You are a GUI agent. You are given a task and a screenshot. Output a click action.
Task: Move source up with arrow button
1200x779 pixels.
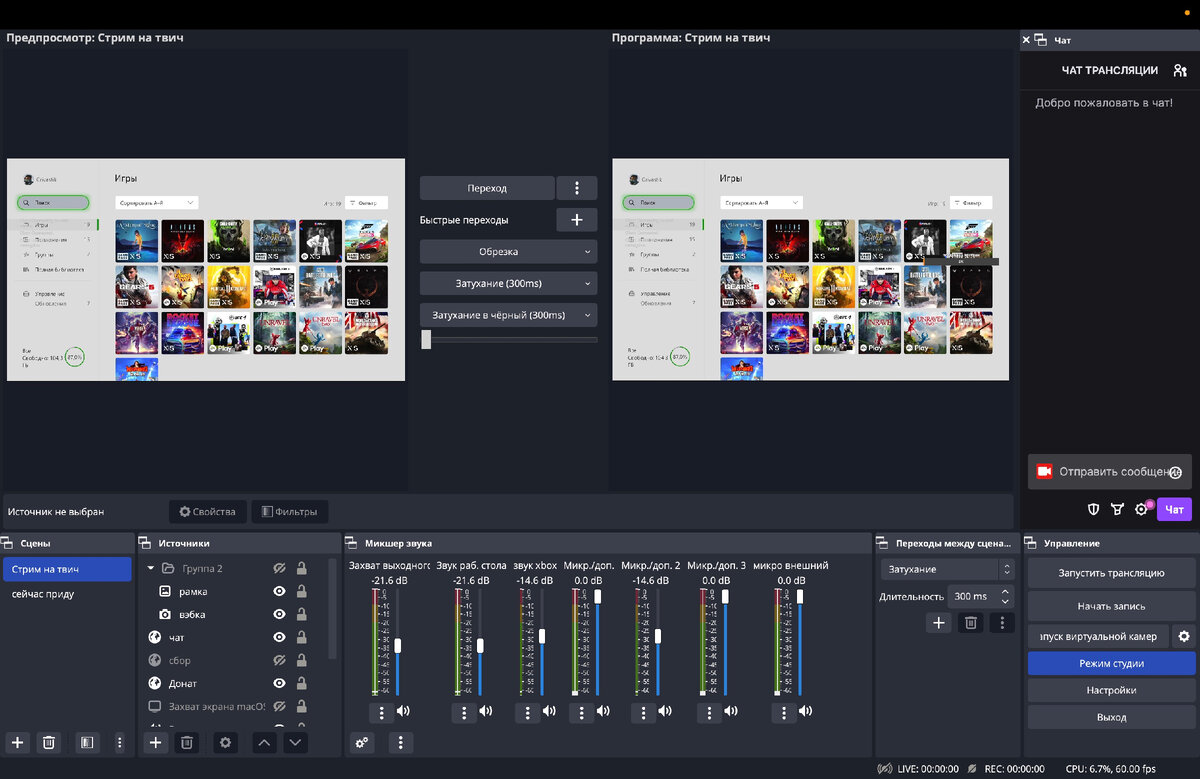264,742
